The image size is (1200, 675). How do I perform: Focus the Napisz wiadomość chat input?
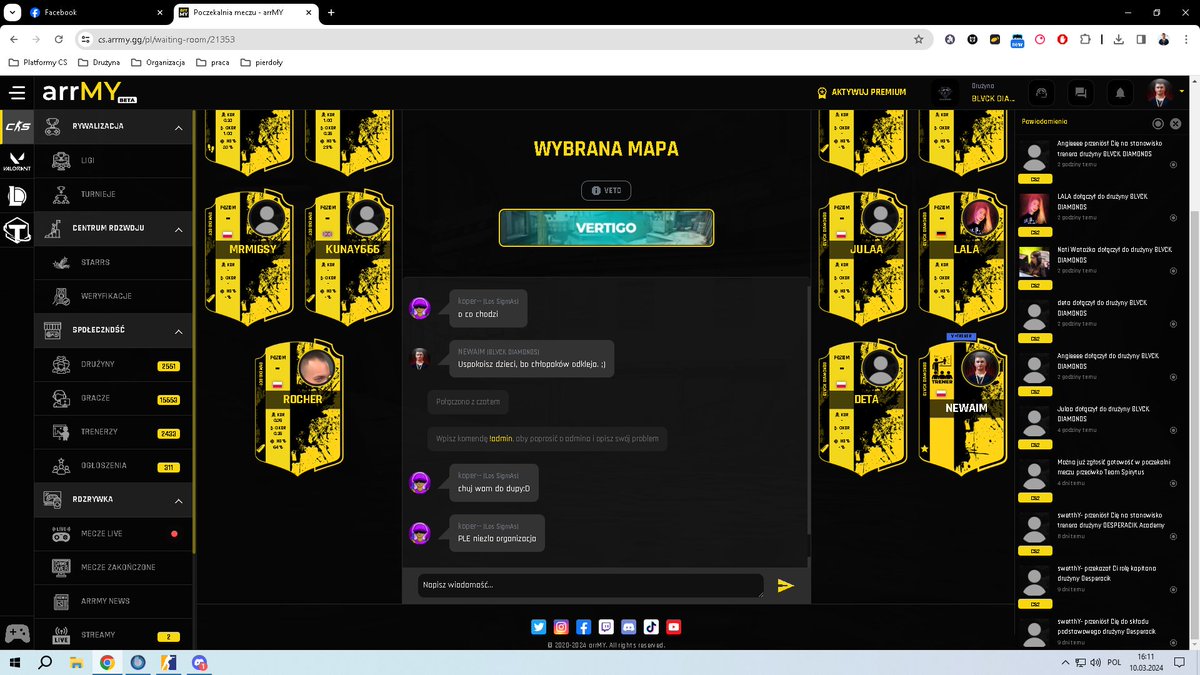point(590,585)
